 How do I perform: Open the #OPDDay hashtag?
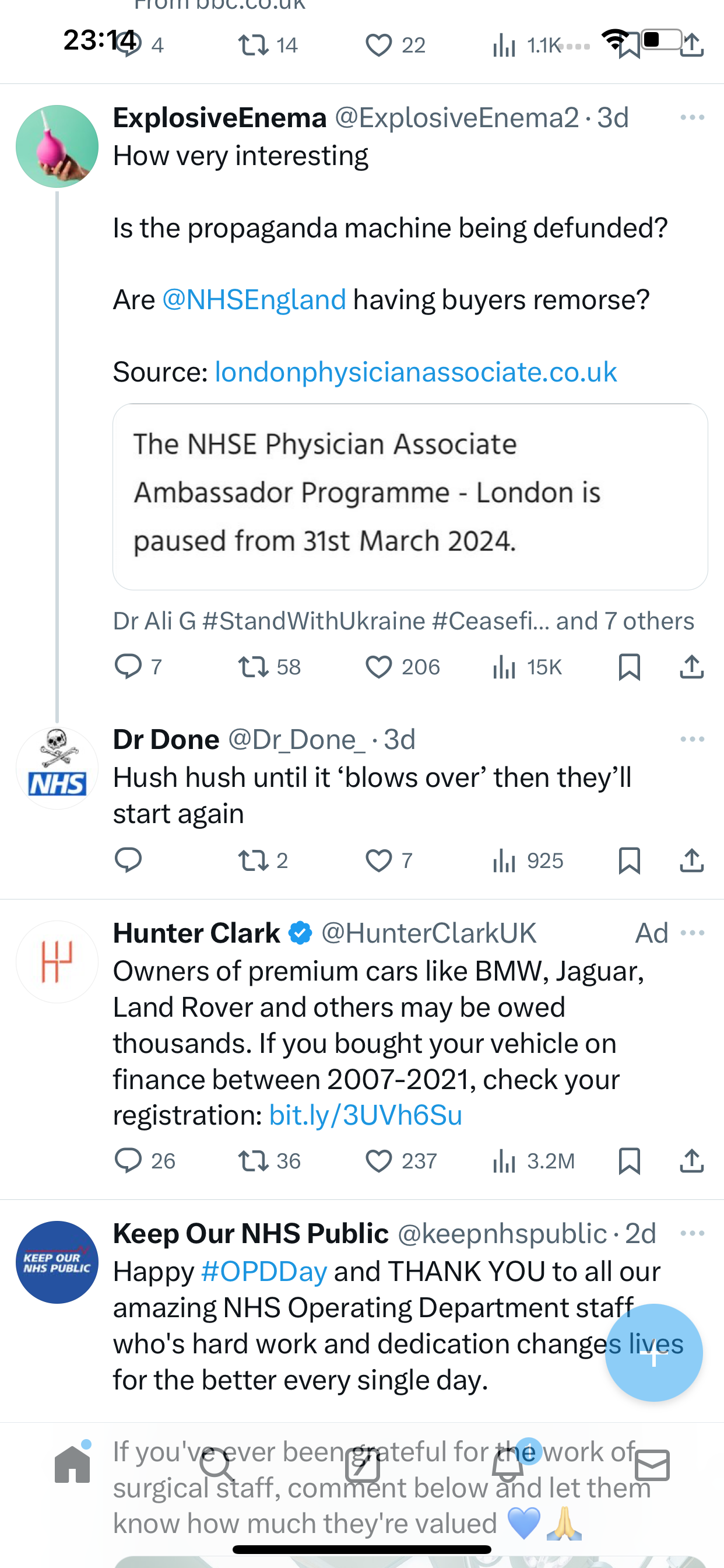[264, 1272]
